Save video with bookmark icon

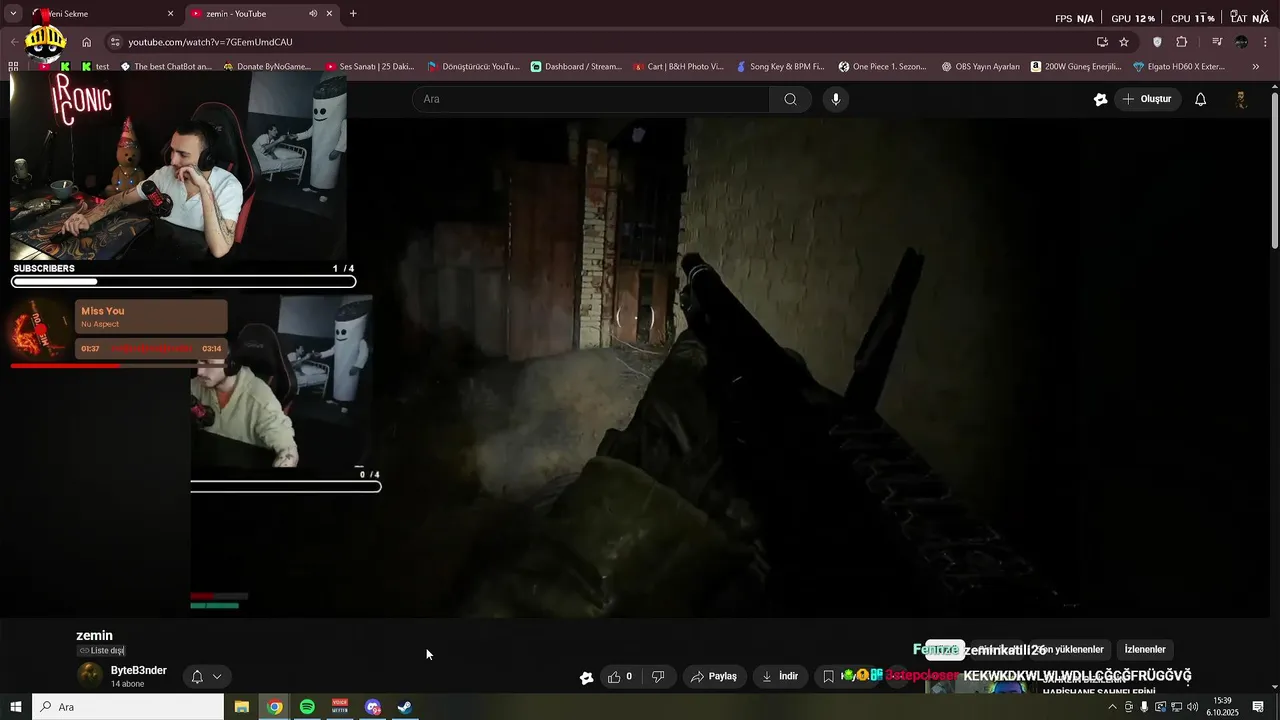click(x=828, y=677)
